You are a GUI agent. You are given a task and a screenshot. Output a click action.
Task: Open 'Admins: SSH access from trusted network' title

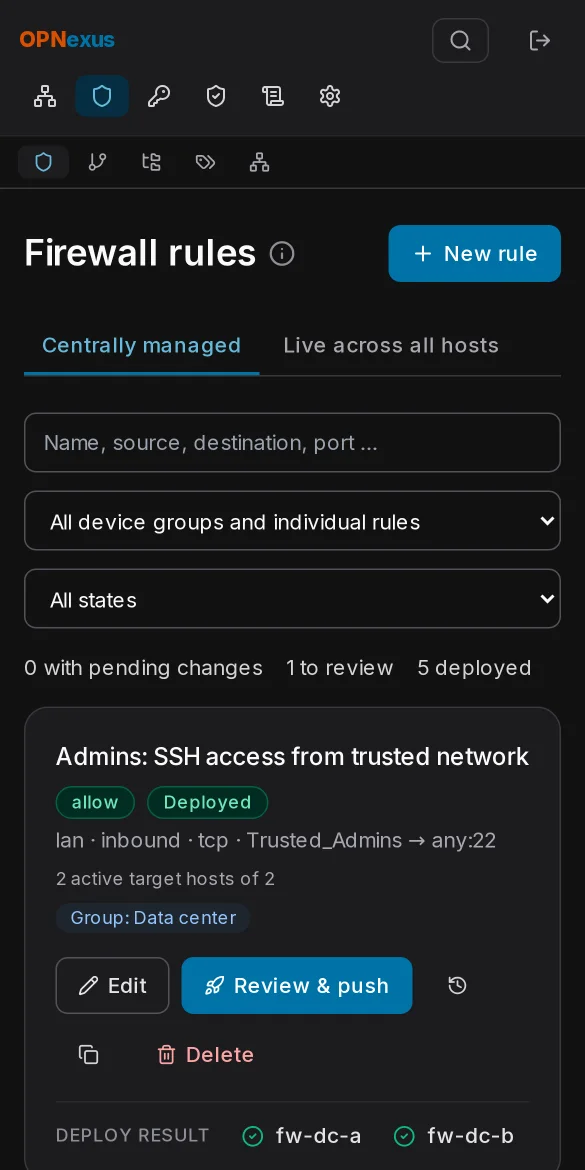(292, 757)
